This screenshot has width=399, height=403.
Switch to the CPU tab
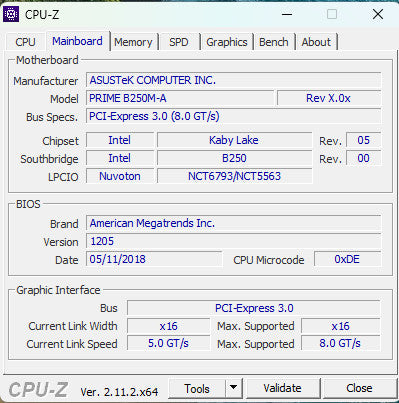click(x=25, y=42)
